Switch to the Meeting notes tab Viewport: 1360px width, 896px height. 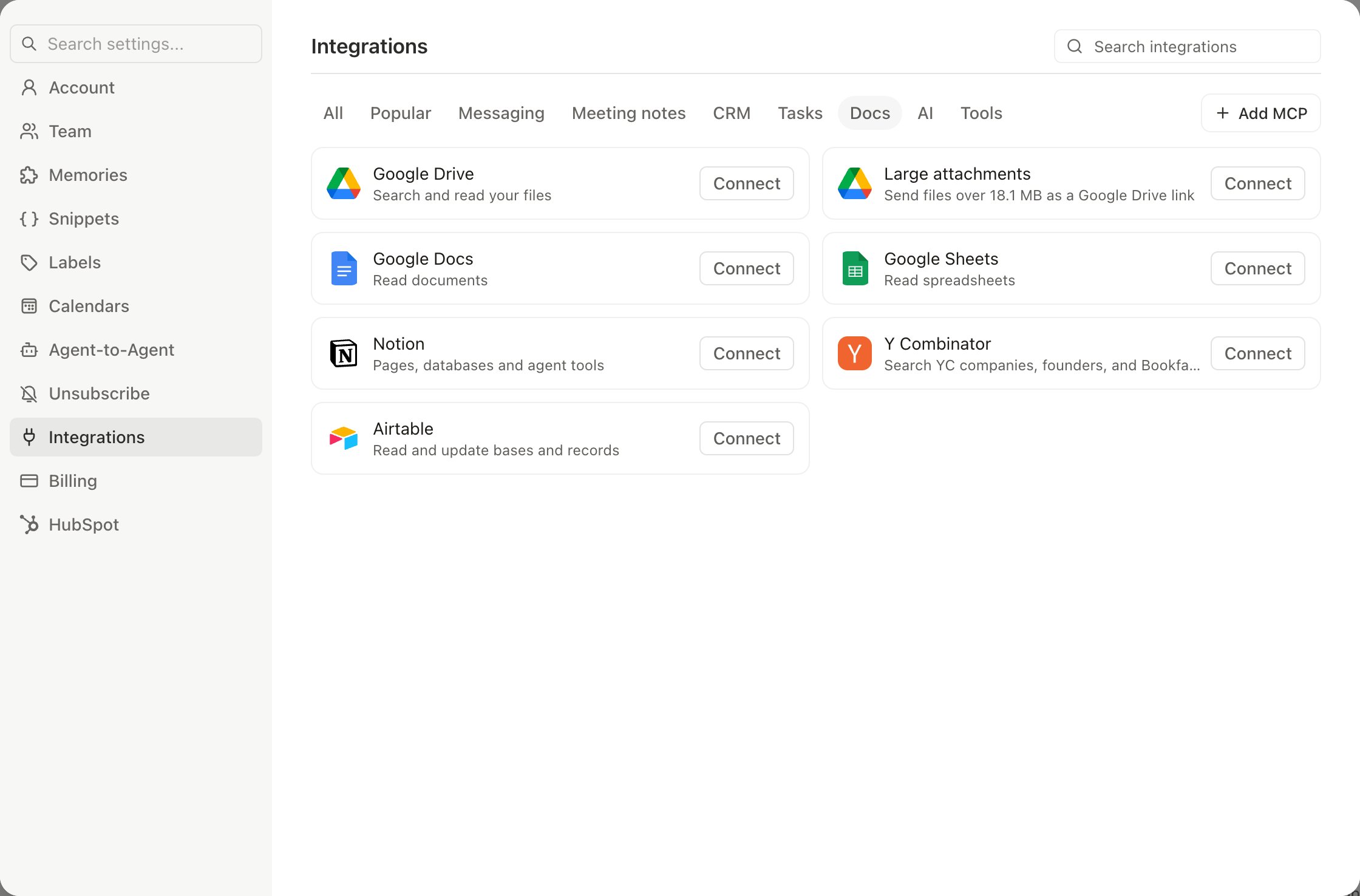629,113
